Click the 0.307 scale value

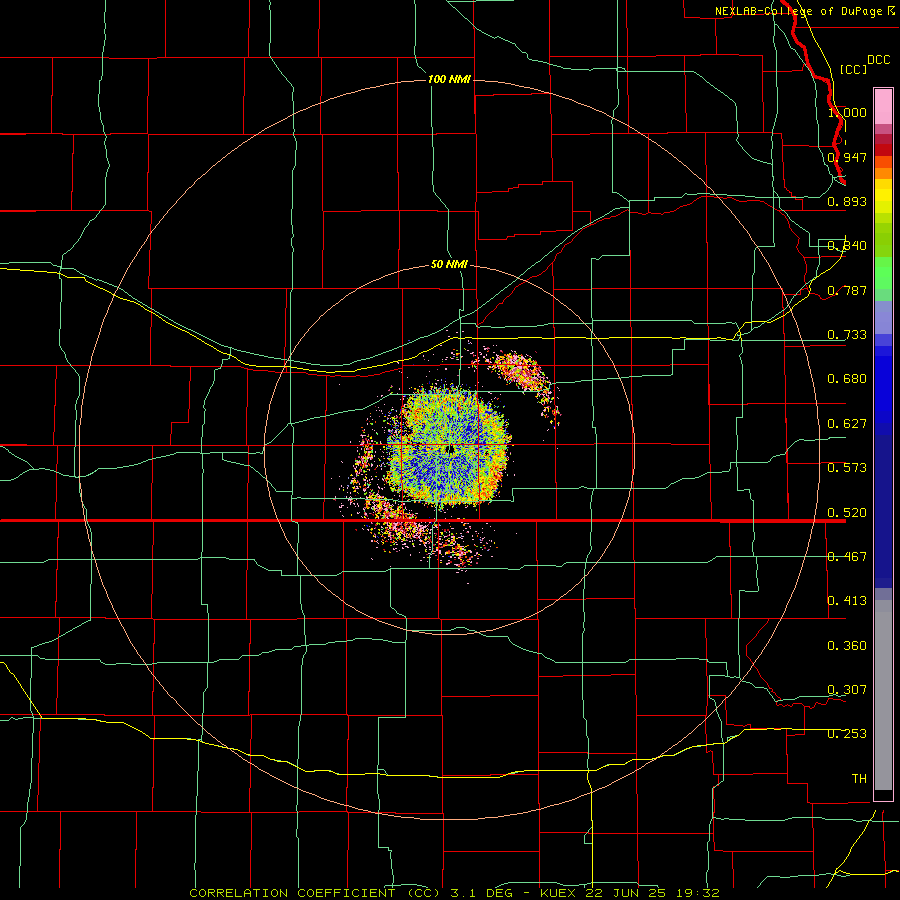(847, 689)
